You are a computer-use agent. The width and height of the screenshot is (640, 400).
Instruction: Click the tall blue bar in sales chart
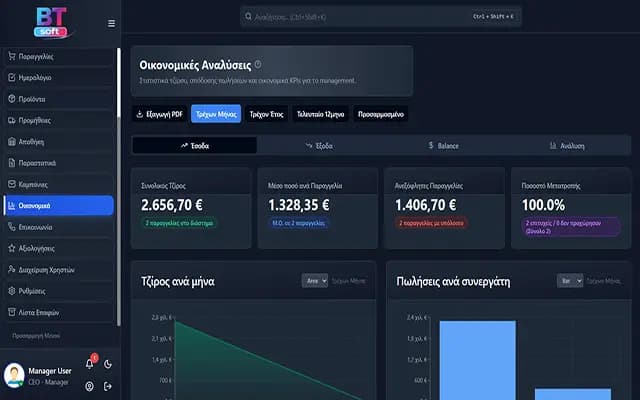tap(478, 360)
